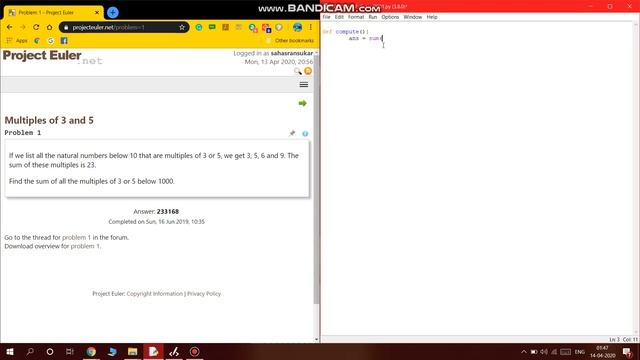Click the orange account icon on Project Euler

(308, 71)
